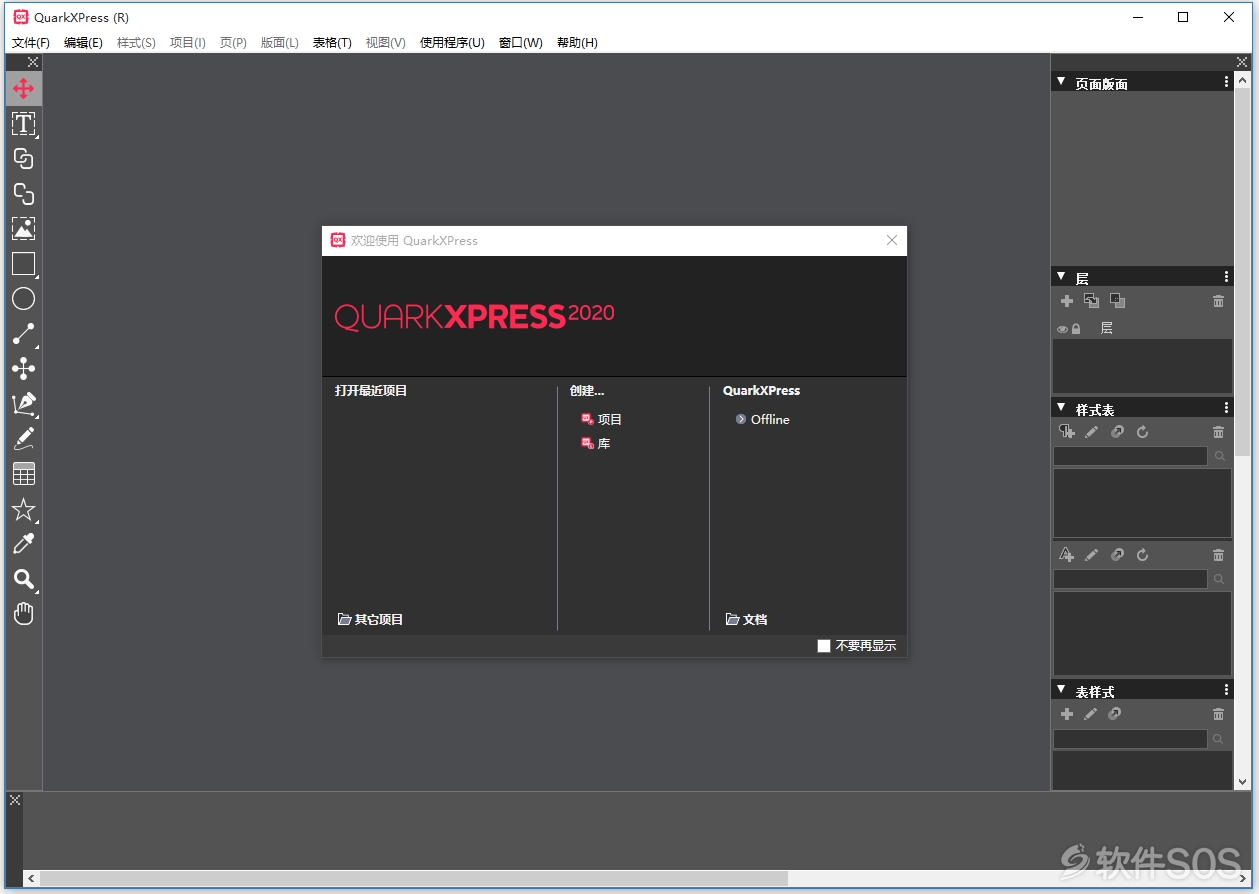
Task: Select the Pan hand tool
Action: 23,614
